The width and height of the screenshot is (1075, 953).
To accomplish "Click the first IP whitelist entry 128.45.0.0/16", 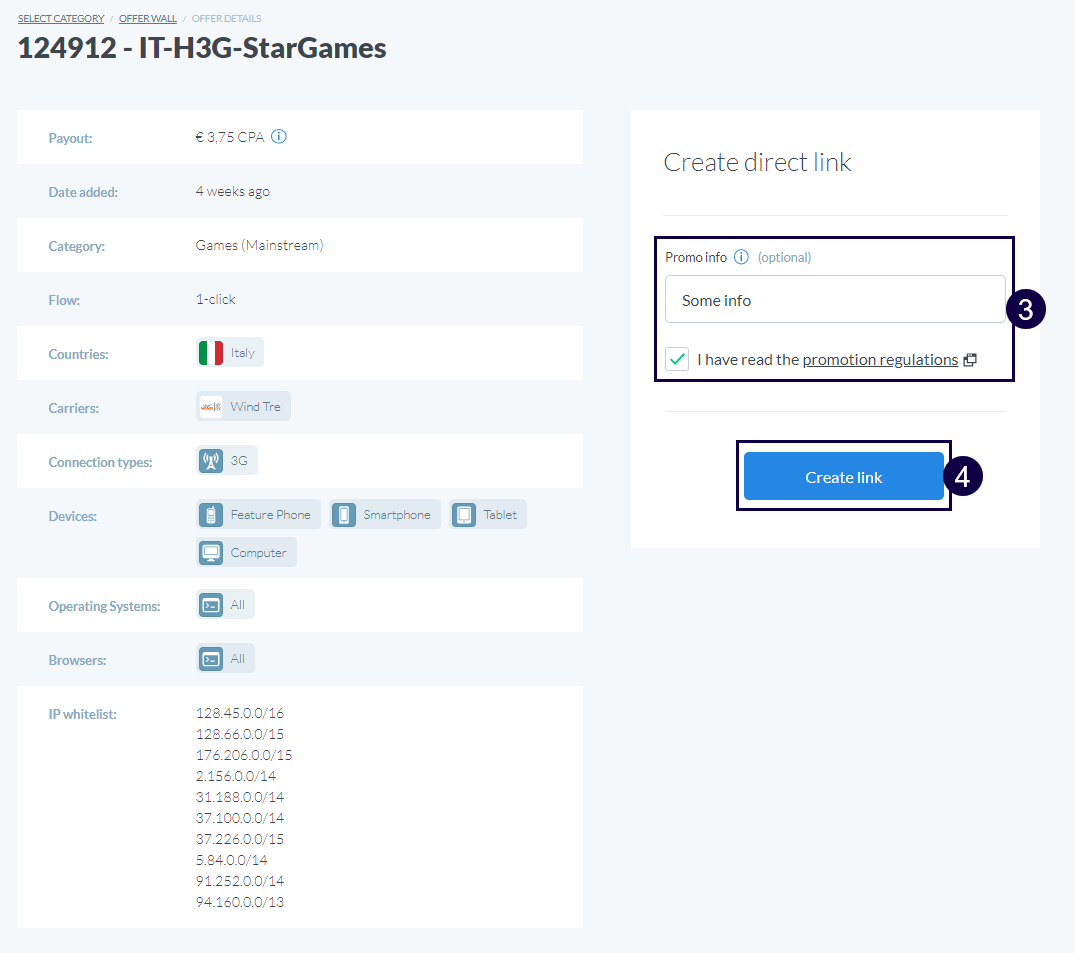I will [x=240, y=713].
